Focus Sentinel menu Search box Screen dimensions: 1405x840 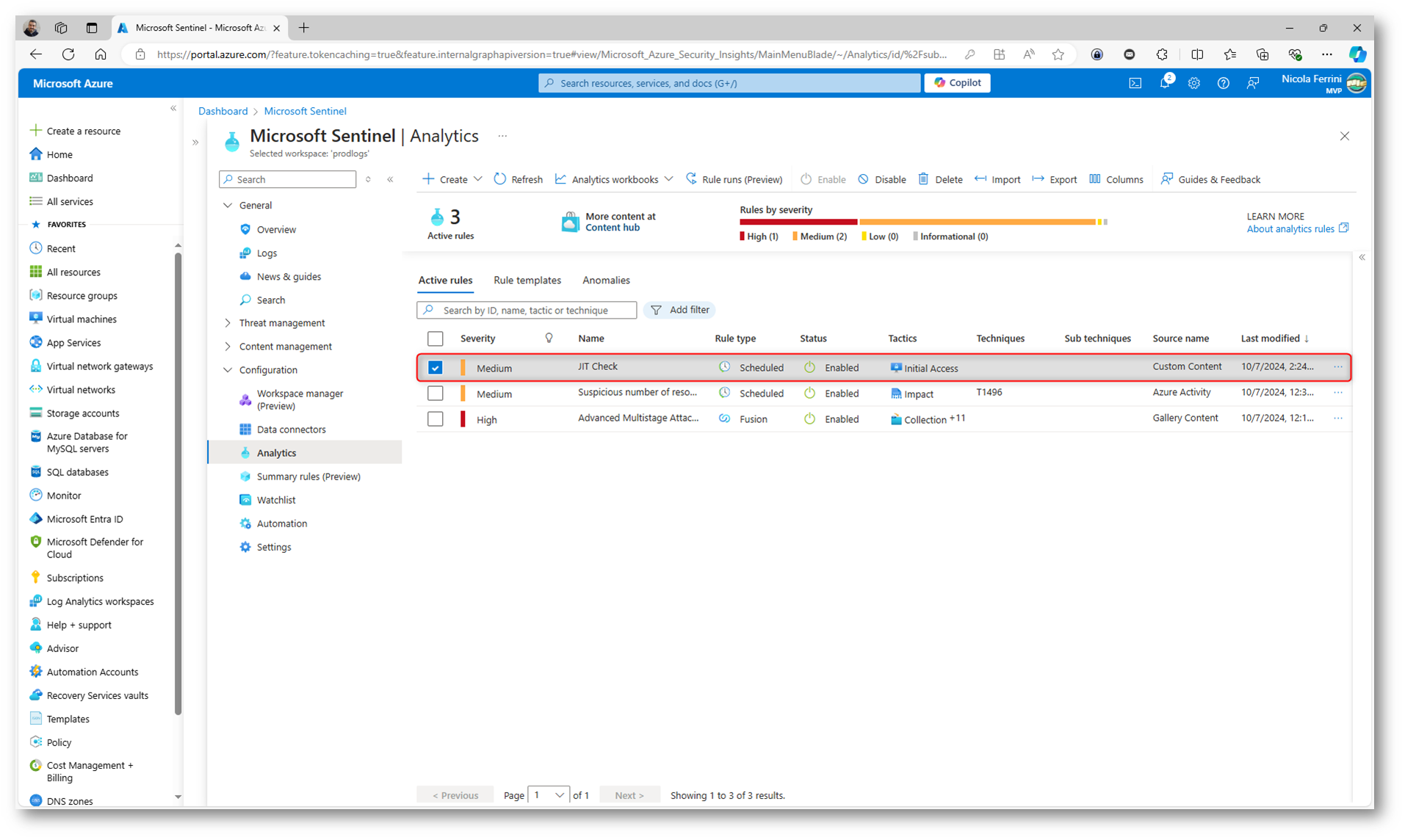[x=288, y=179]
